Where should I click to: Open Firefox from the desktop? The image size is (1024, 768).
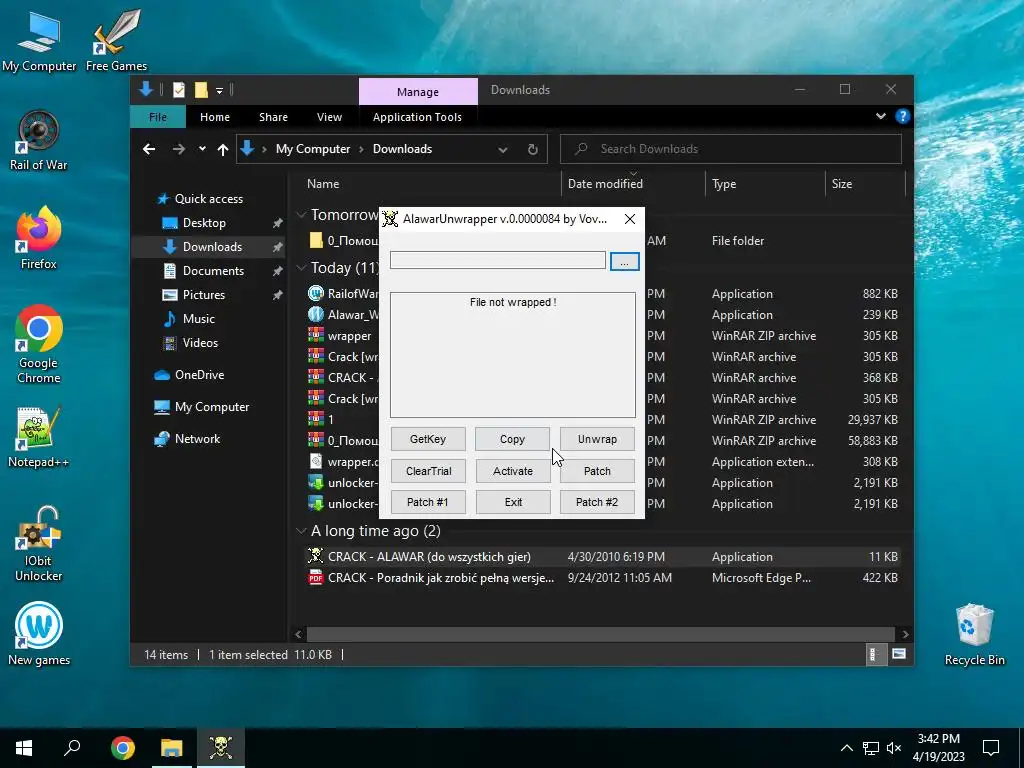[x=39, y=238]
